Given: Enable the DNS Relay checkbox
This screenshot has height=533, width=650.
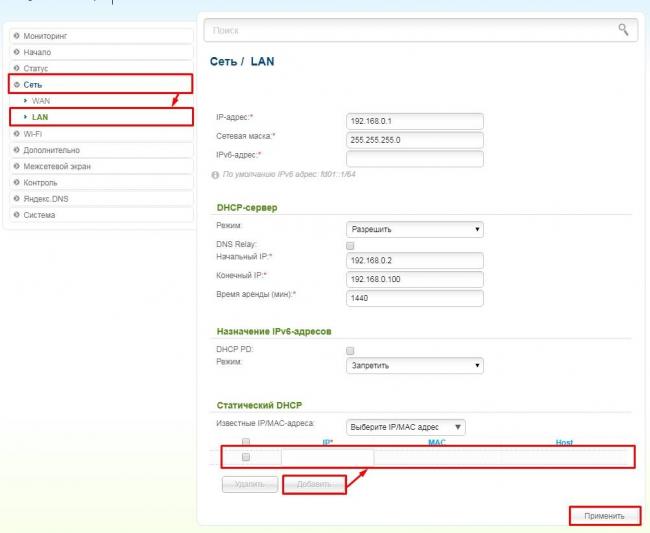Looking at the screenshot, I should (350, 245).
